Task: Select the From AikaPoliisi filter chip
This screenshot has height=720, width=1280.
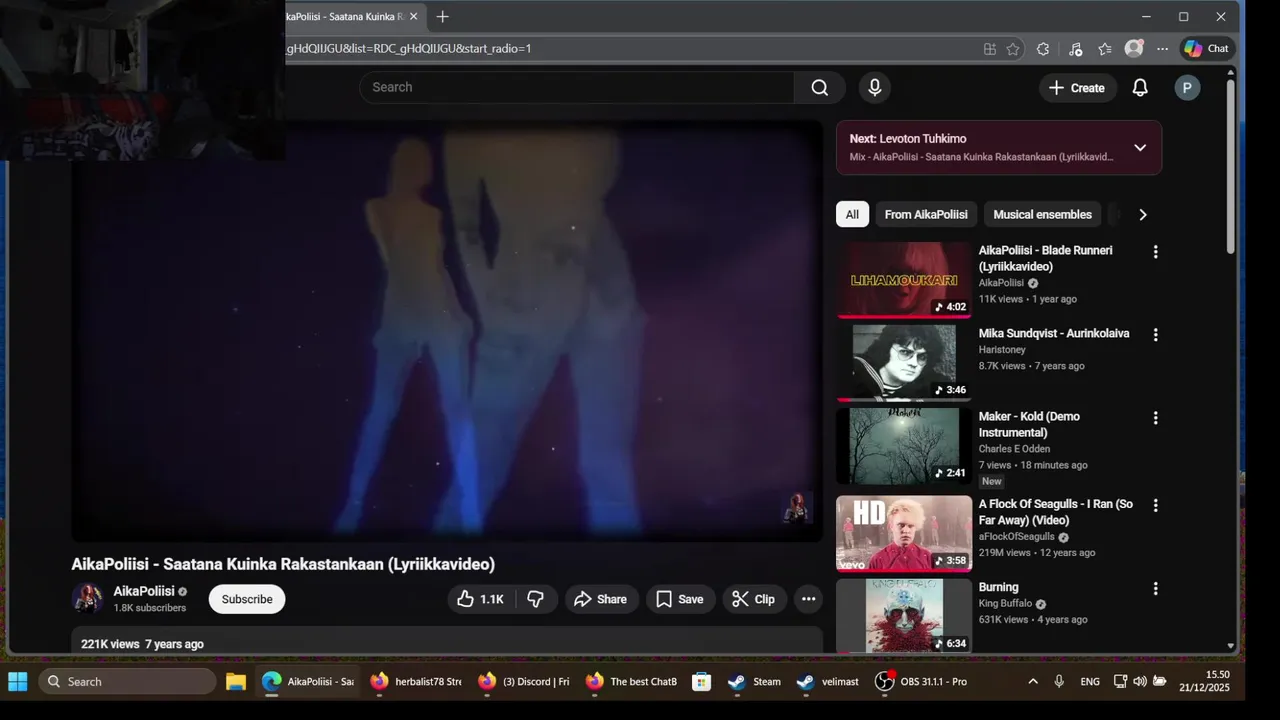Action: tap(926, 214)
